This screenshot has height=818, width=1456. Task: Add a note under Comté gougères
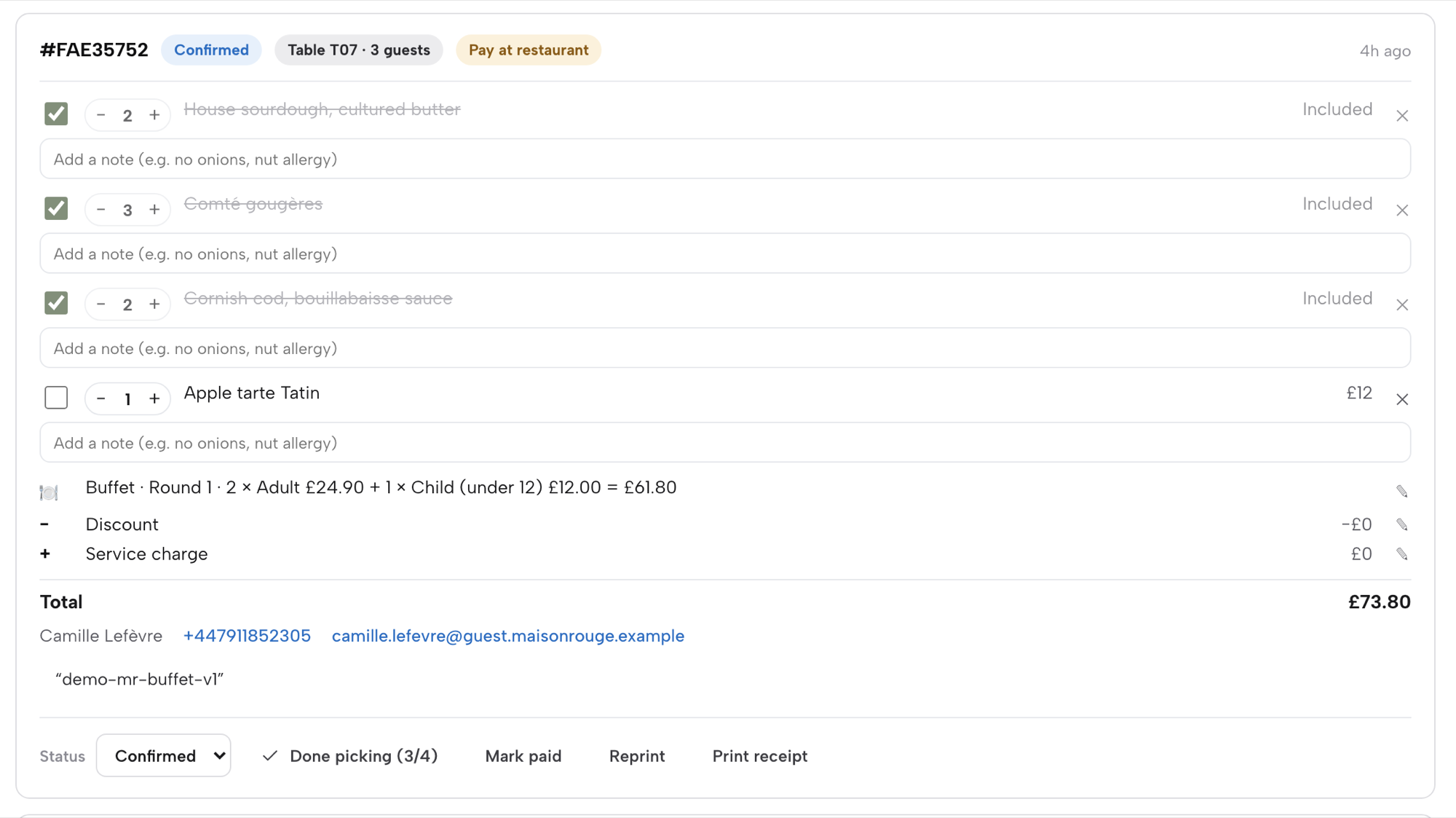[x=725, y=254]
